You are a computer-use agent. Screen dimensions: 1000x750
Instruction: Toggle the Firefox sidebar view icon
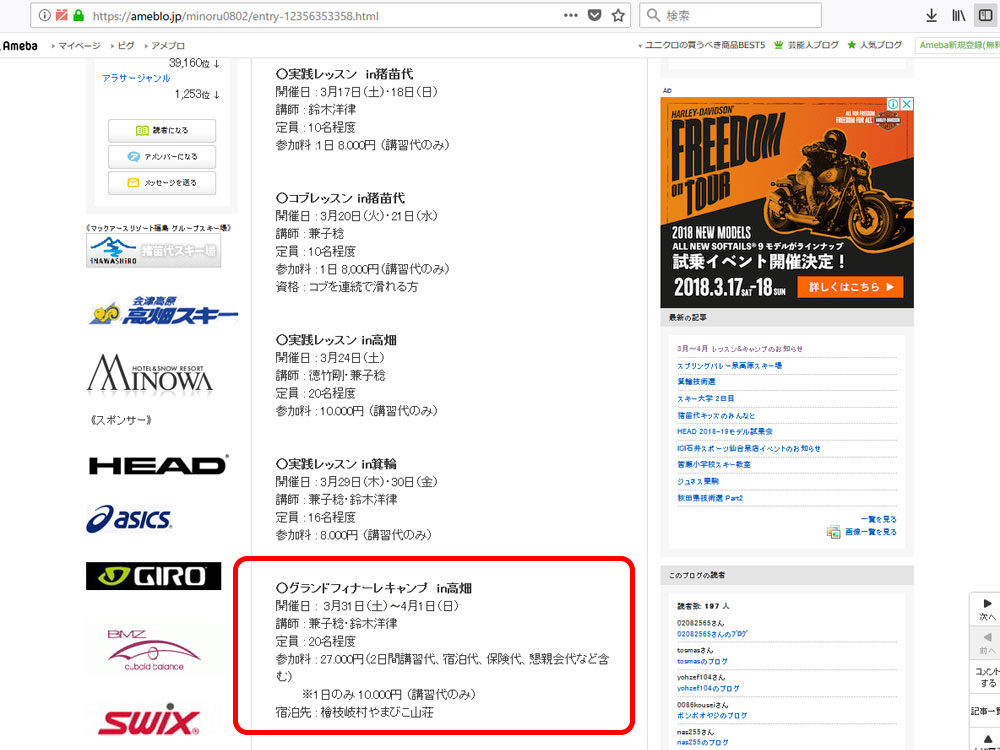[x=985, y=16]
